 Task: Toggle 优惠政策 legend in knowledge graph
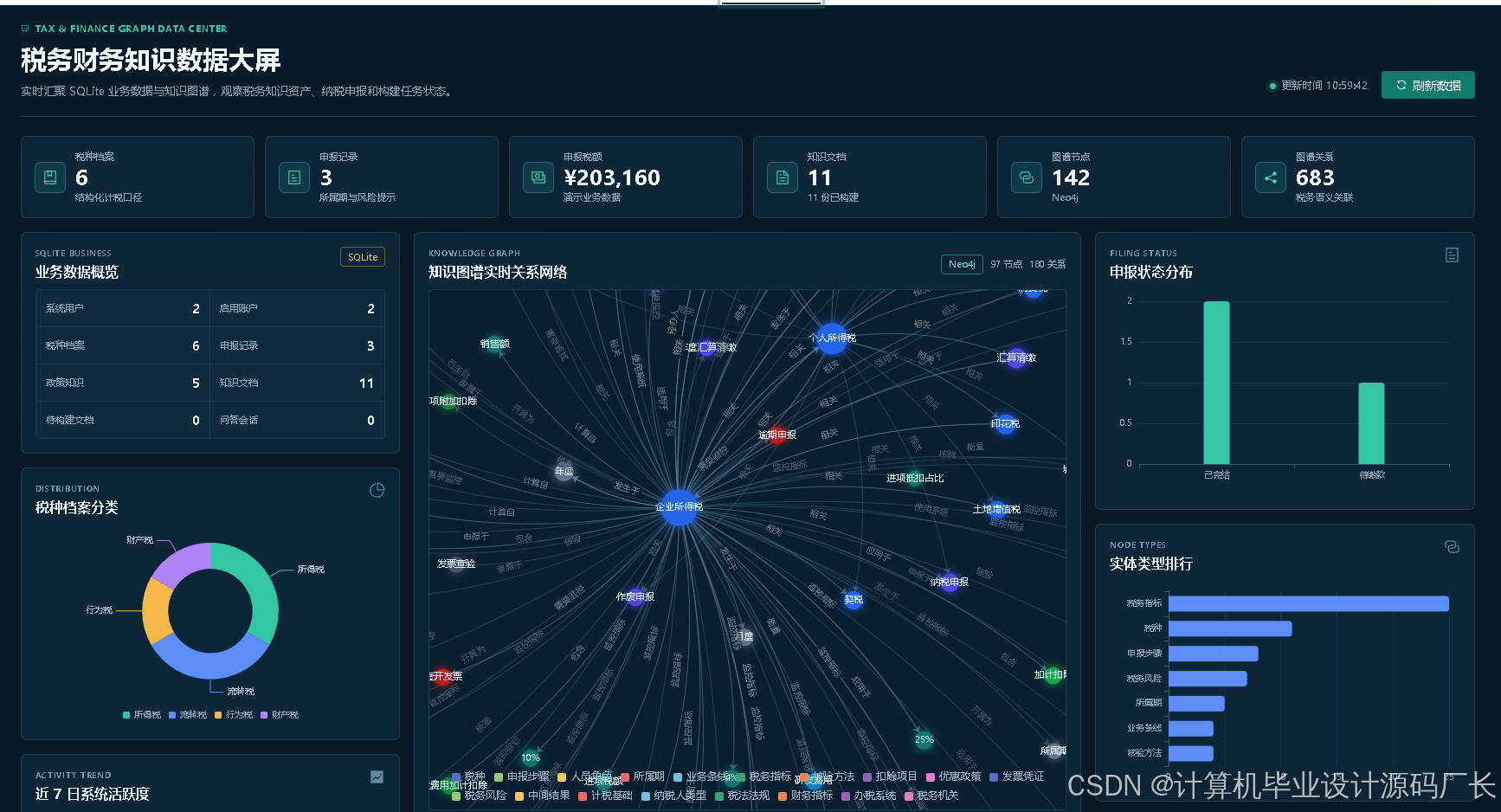tap(954, 777)
